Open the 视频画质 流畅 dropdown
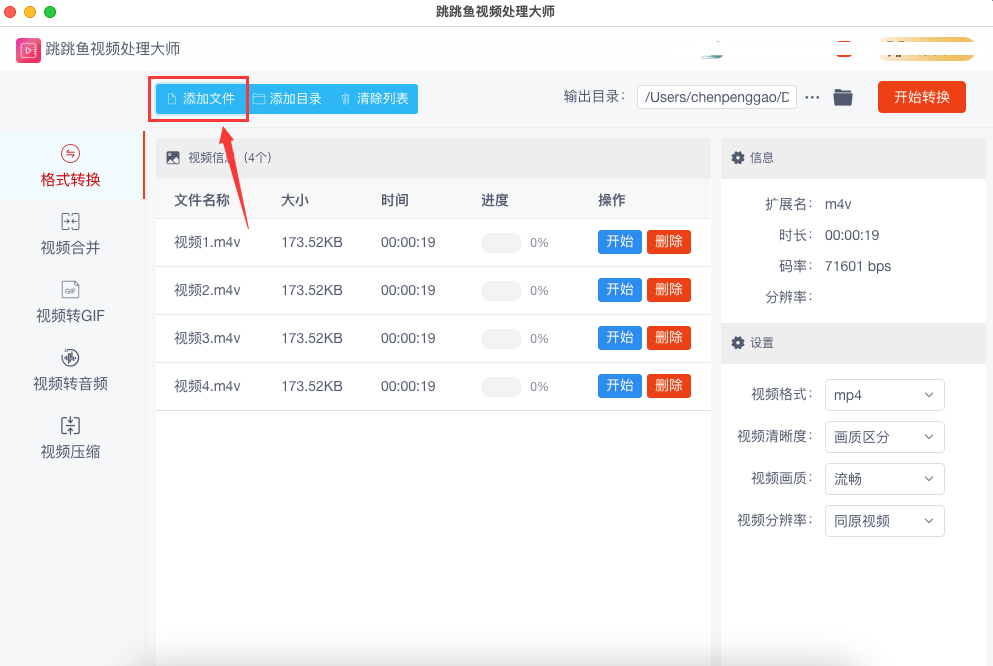 [884, 479]
